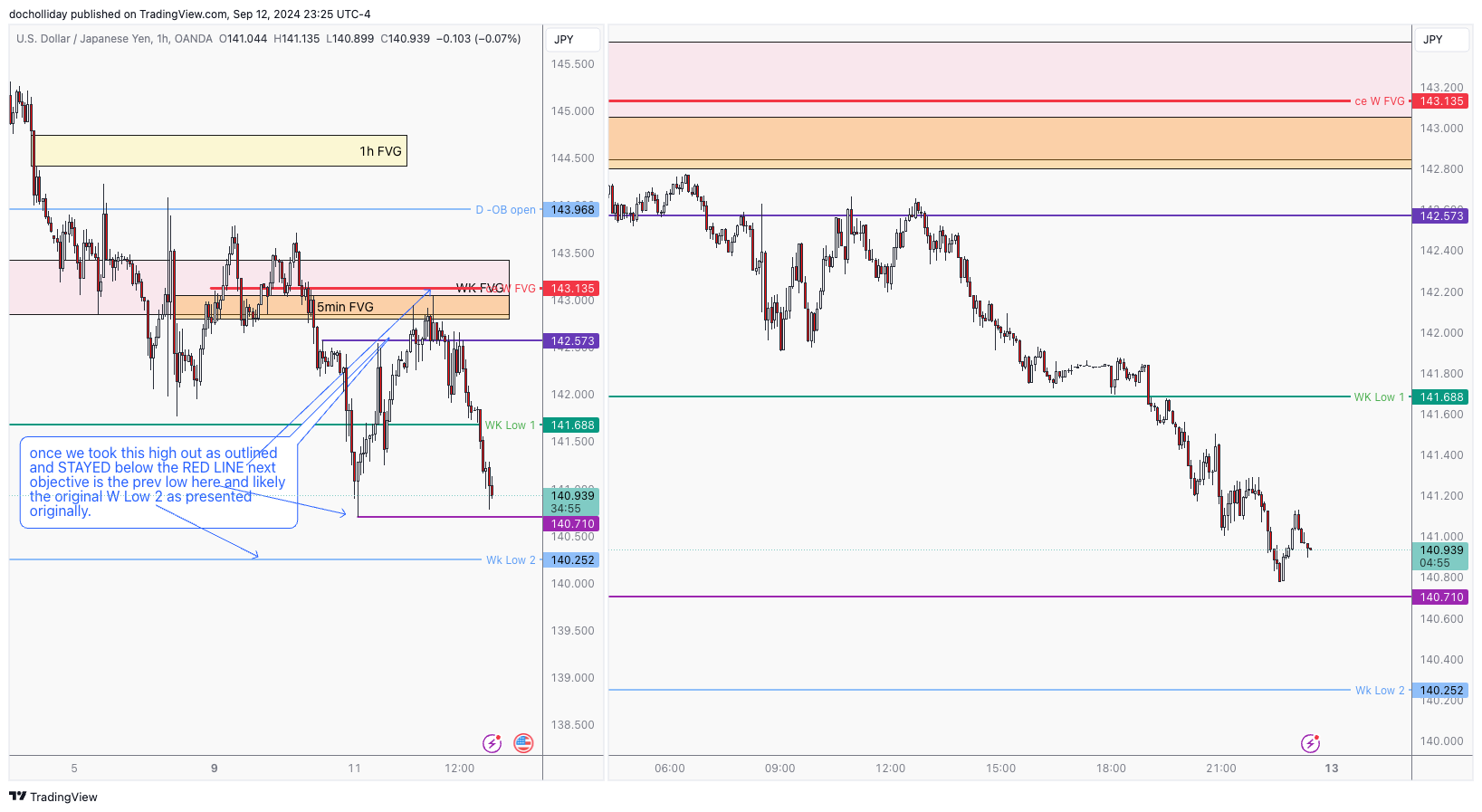Screen dimensions: 1482x812
Task: Click the 145.500 price axis label
Action: [573, 64]
